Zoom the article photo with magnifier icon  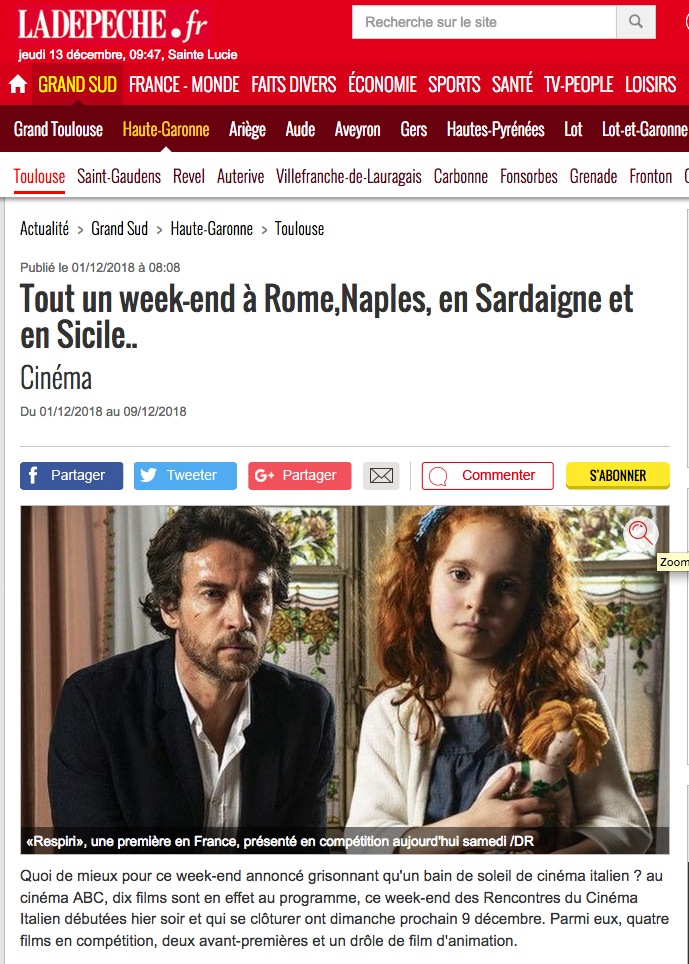click(640, 532)
